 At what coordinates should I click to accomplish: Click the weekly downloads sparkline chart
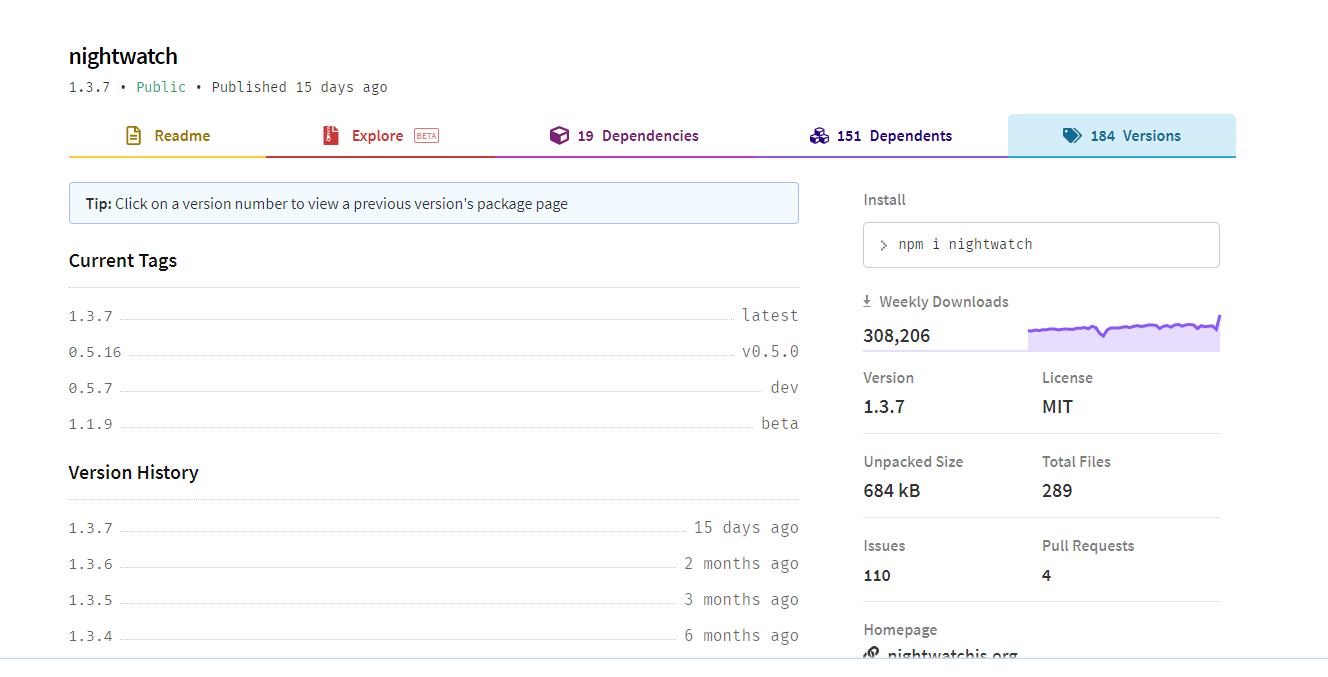[x=1124, y=334]
